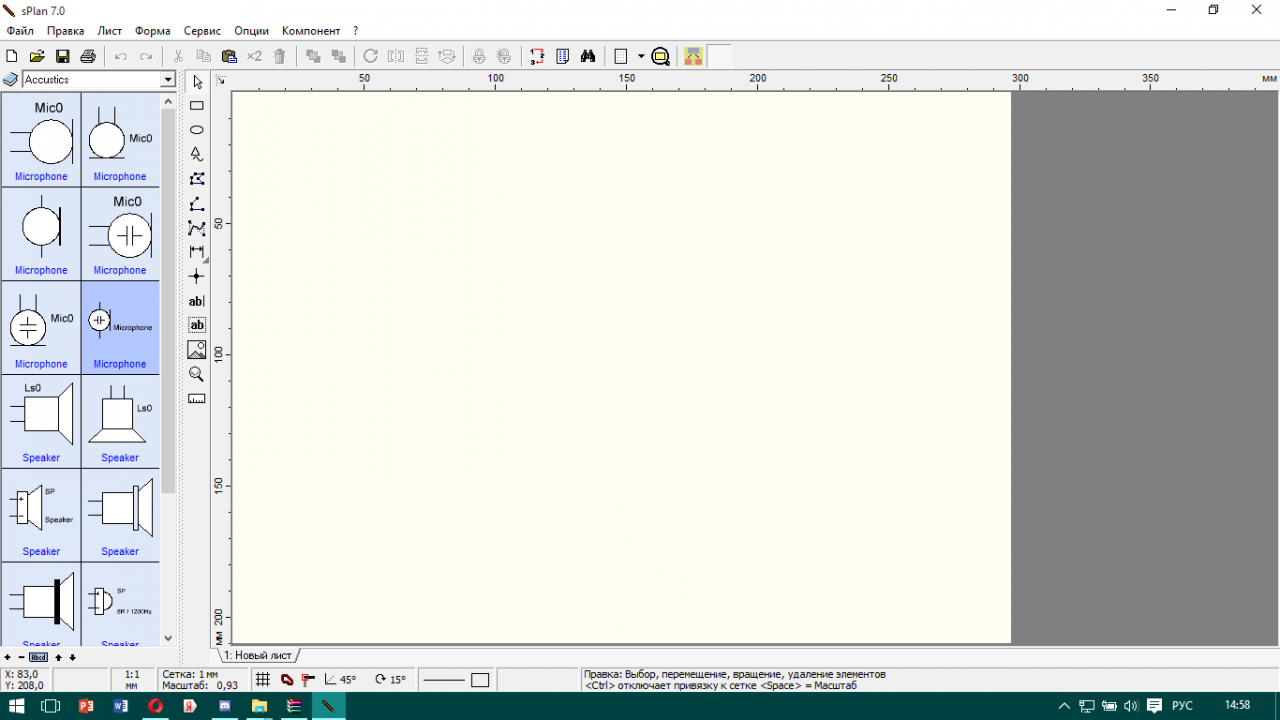Image resolution: width=1280 pixels, height=720 pixels.
Task: Toggle the 15° rotation step
Action: tap(390, 680)
